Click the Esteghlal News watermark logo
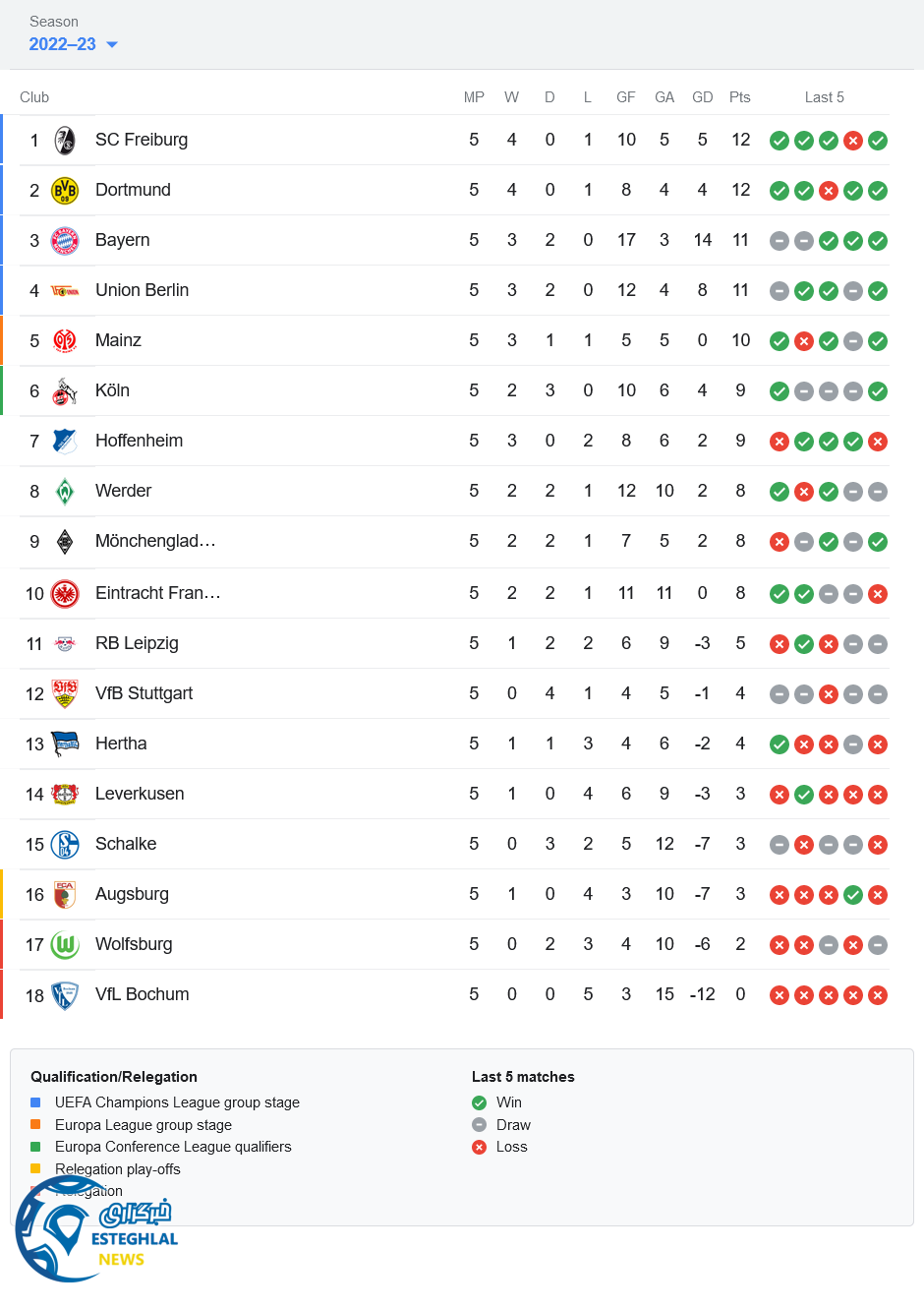924x1309 pixels. point(95,1231)
